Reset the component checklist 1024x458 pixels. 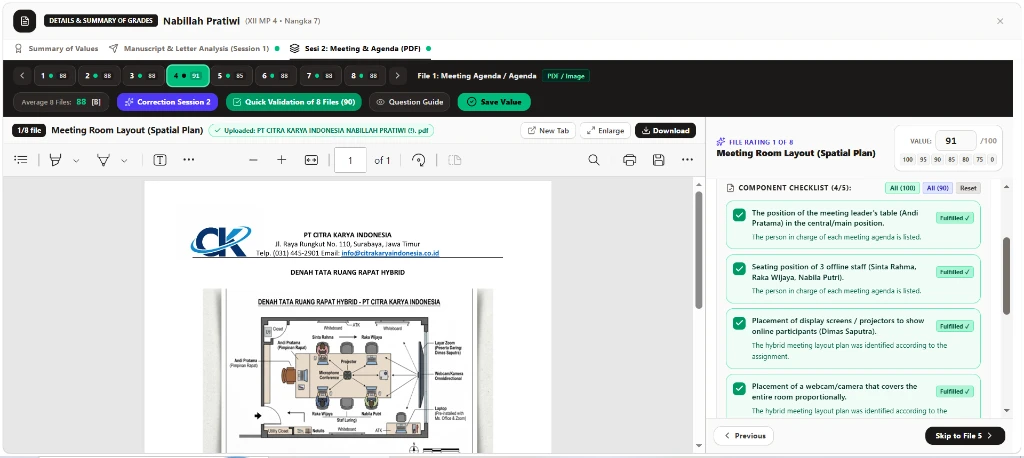(x=968, y=188)
